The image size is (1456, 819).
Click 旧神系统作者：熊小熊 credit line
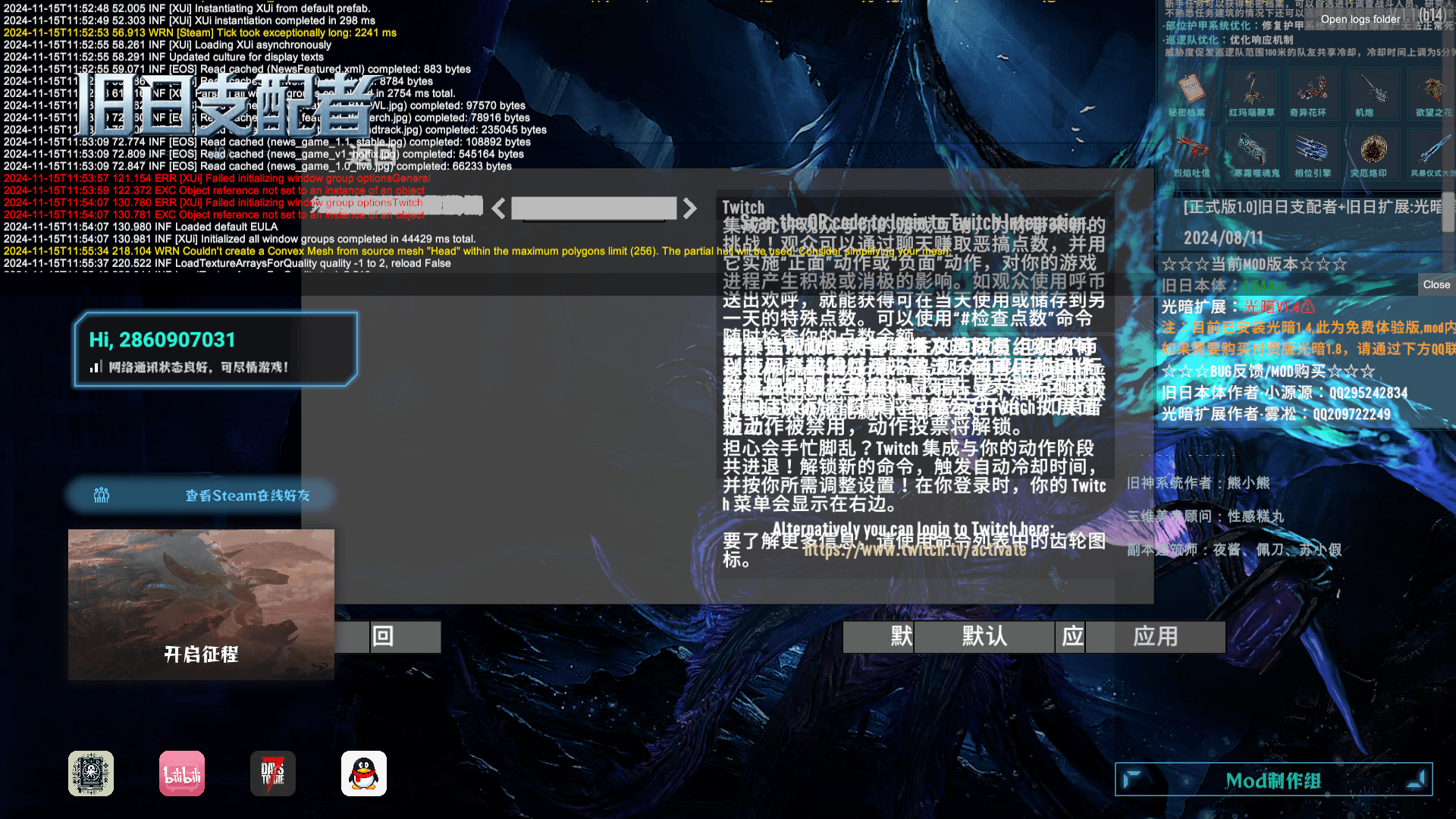(1198, 483)
